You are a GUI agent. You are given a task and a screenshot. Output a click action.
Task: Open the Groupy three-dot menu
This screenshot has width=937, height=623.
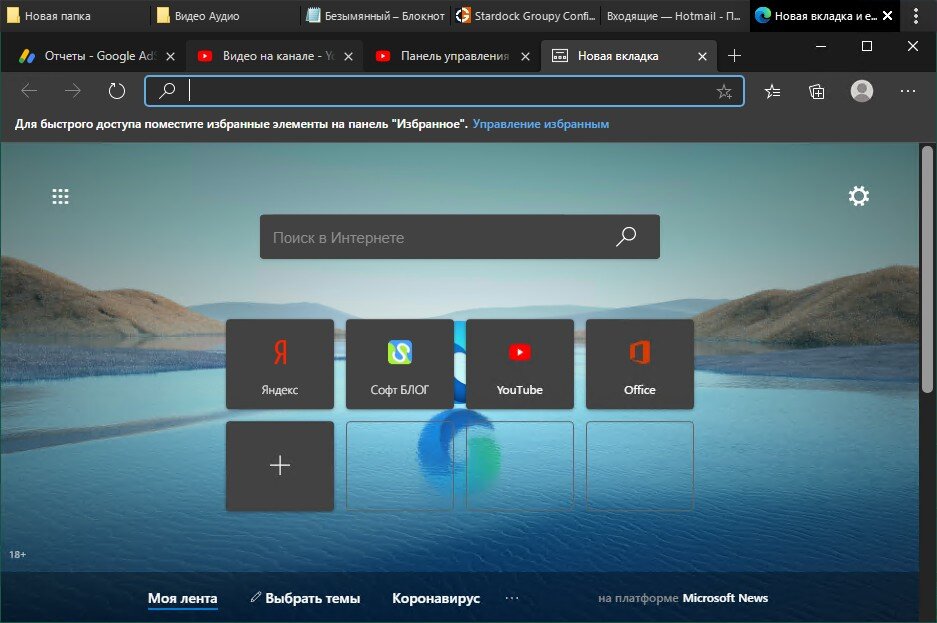pos(915,16)
